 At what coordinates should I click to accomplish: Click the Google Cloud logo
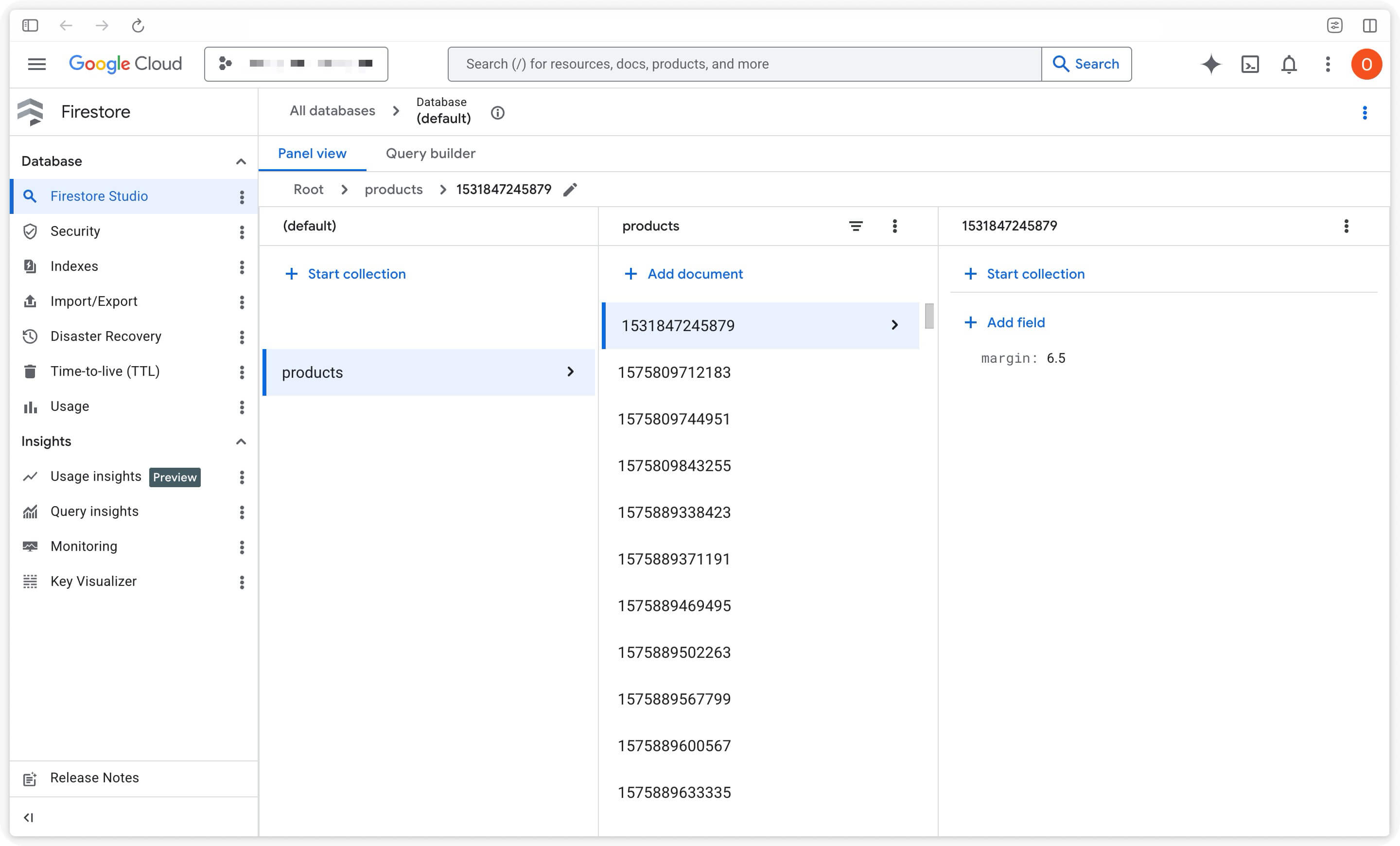point(125,64)
